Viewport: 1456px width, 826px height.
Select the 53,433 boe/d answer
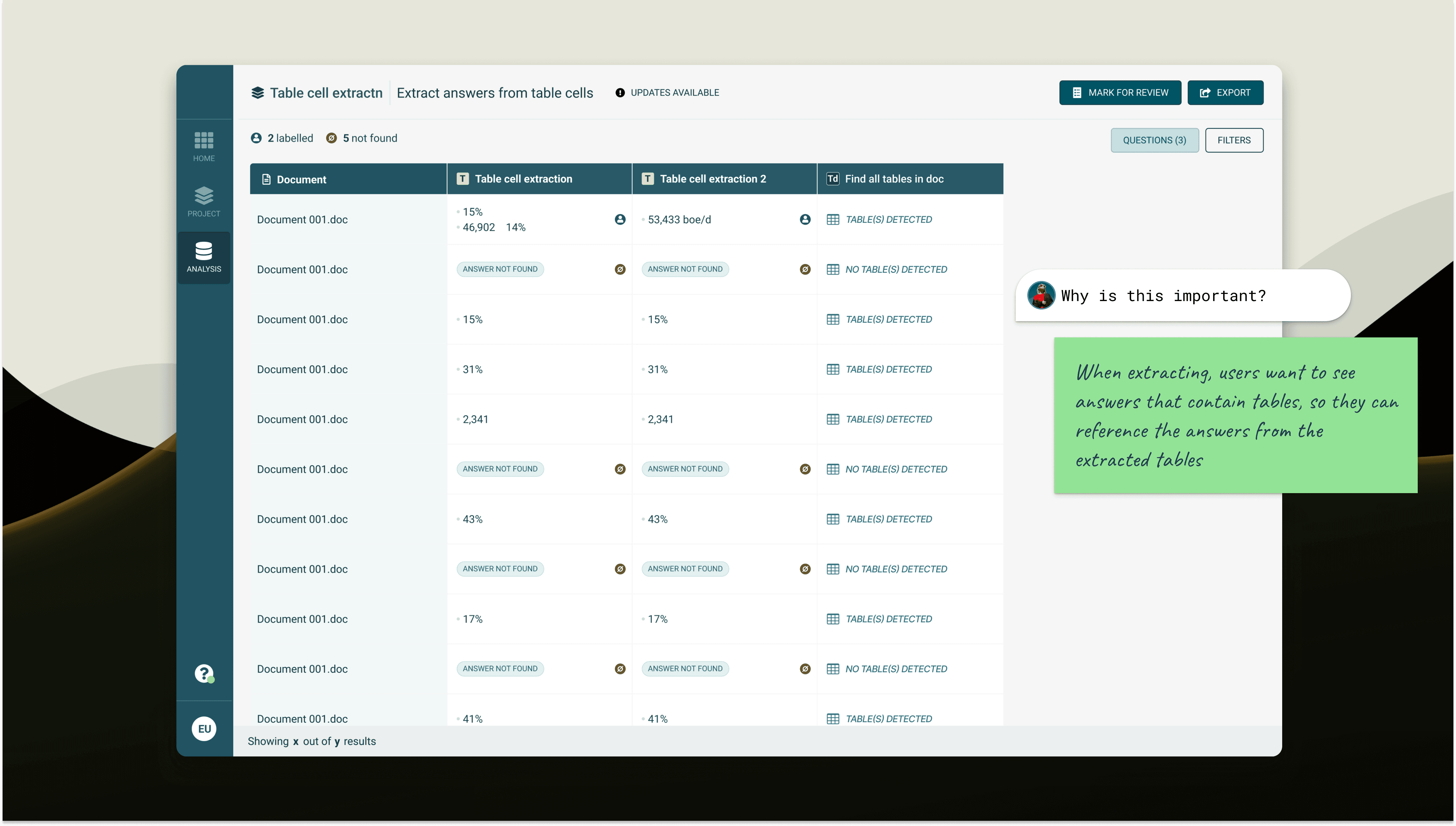tap(679, 220)
